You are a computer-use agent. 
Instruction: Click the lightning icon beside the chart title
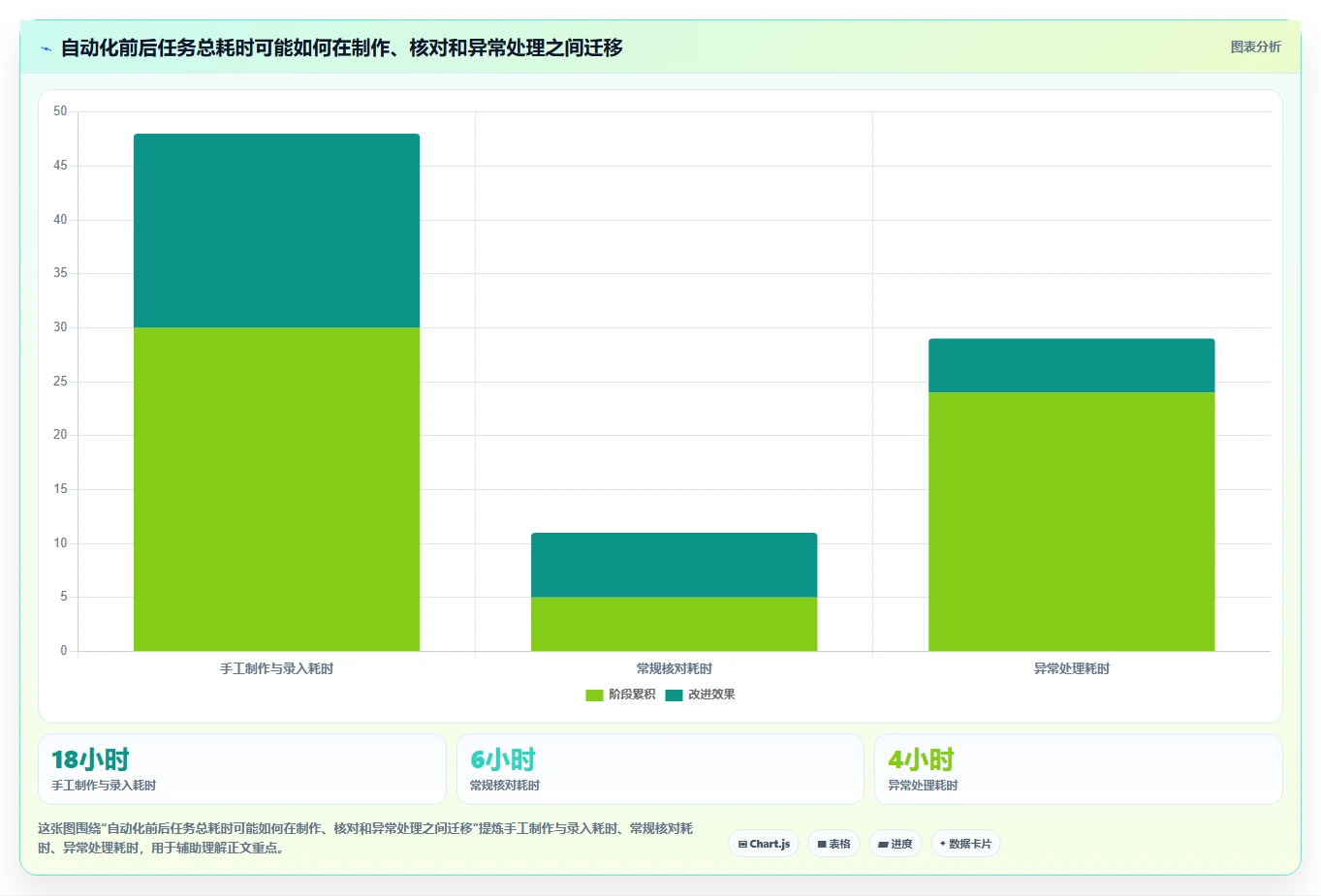click(46, 48)
